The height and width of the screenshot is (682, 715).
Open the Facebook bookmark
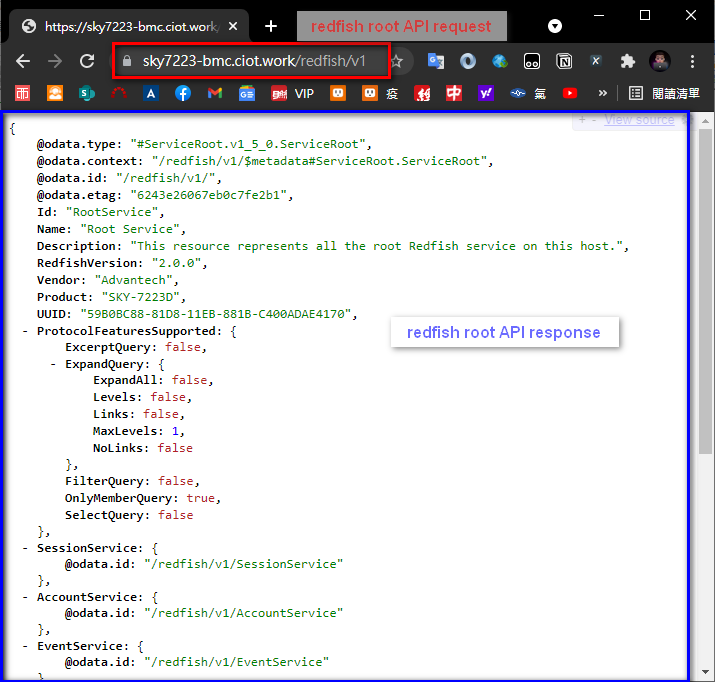(x=183, y=93)
